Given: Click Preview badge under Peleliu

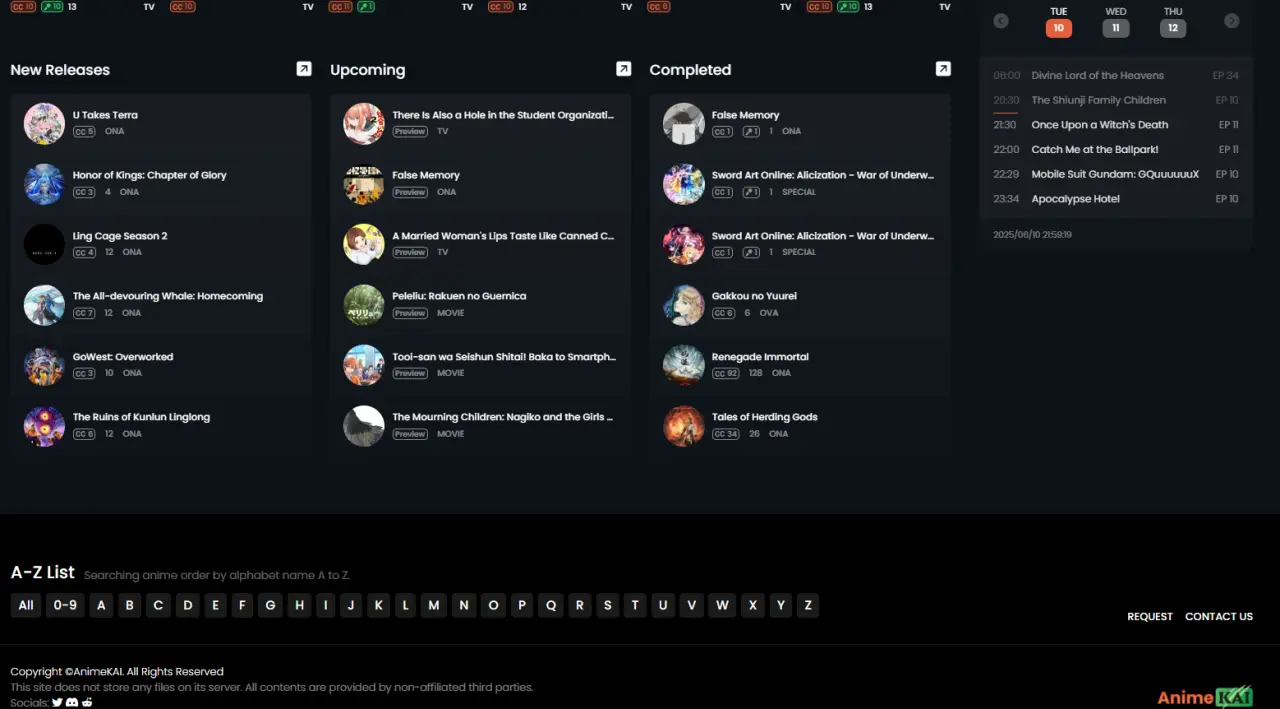Looking at the screenshot, I should [410, 313].
